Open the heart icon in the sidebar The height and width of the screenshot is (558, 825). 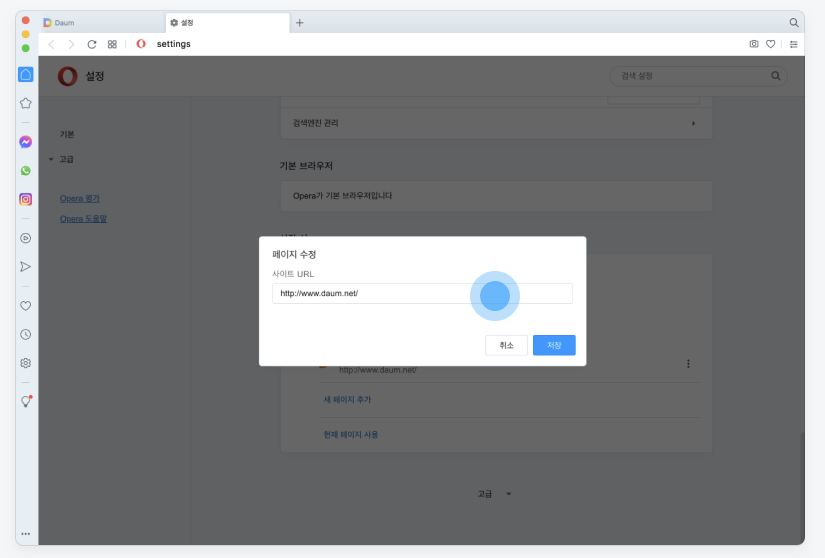[x=25, y=306]
